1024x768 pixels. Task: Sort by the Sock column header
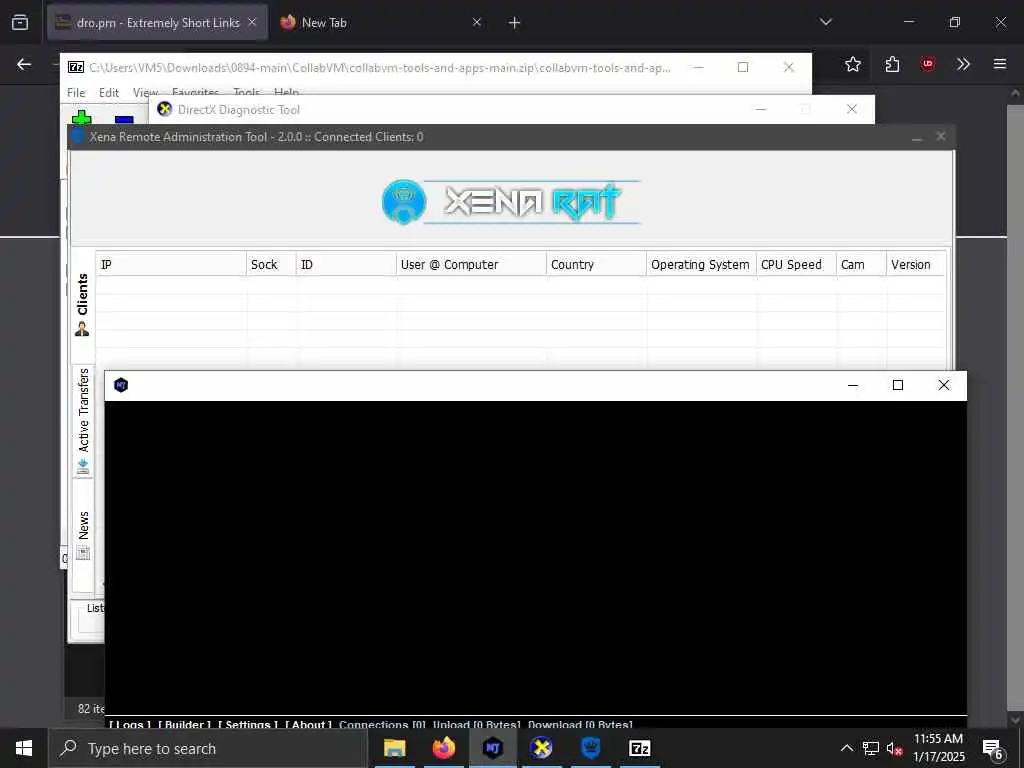pos(271,264)
